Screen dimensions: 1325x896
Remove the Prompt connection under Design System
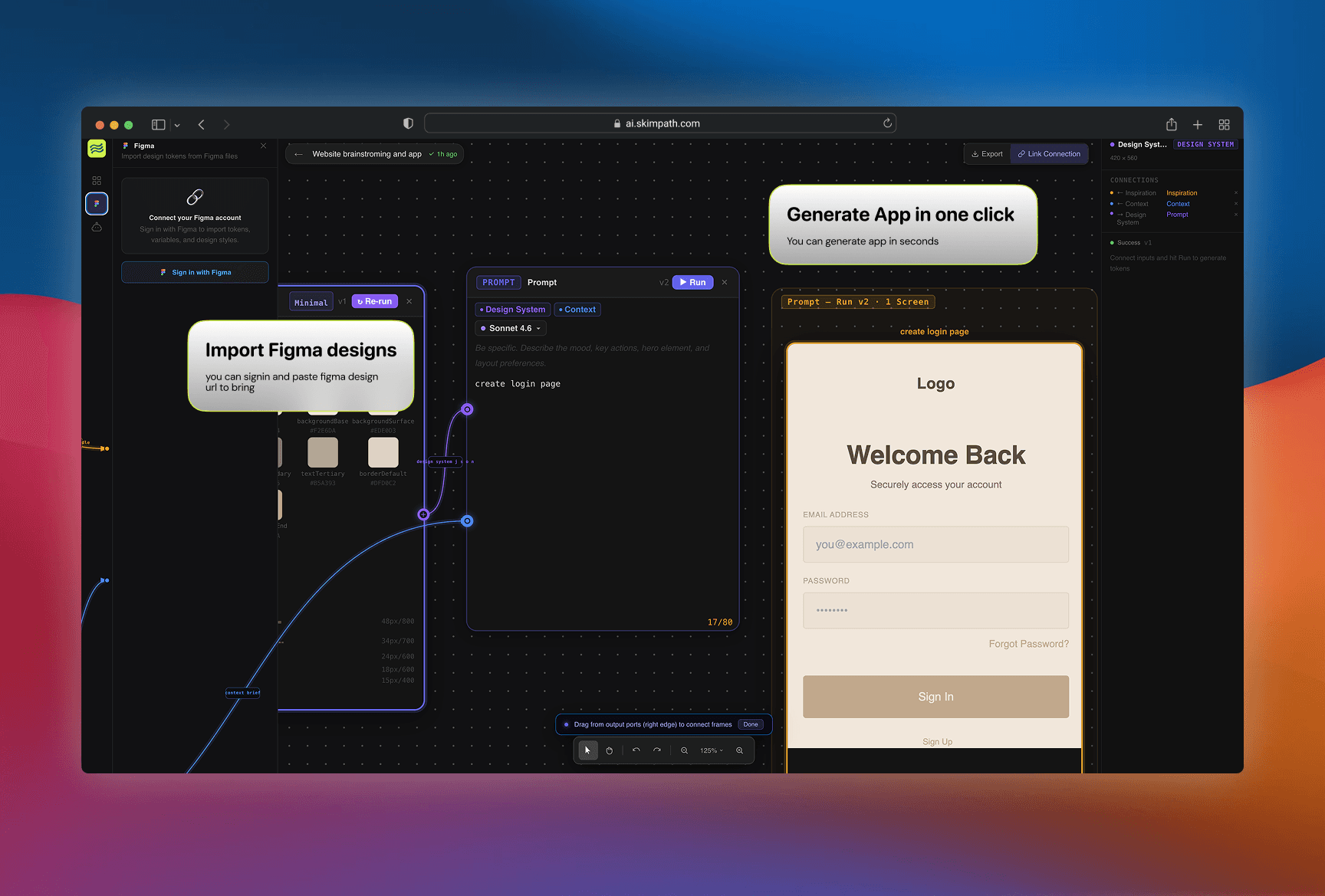[1236, 215]
